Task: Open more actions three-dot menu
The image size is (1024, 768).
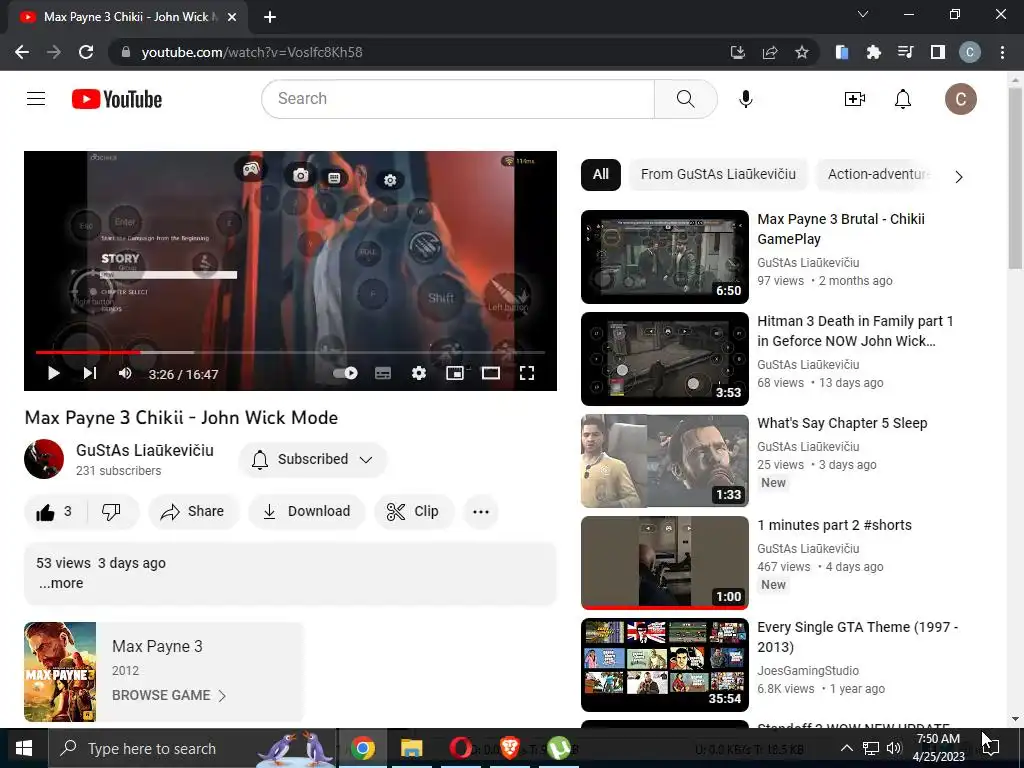Action: pyautogui.click(x=481, y=511)
